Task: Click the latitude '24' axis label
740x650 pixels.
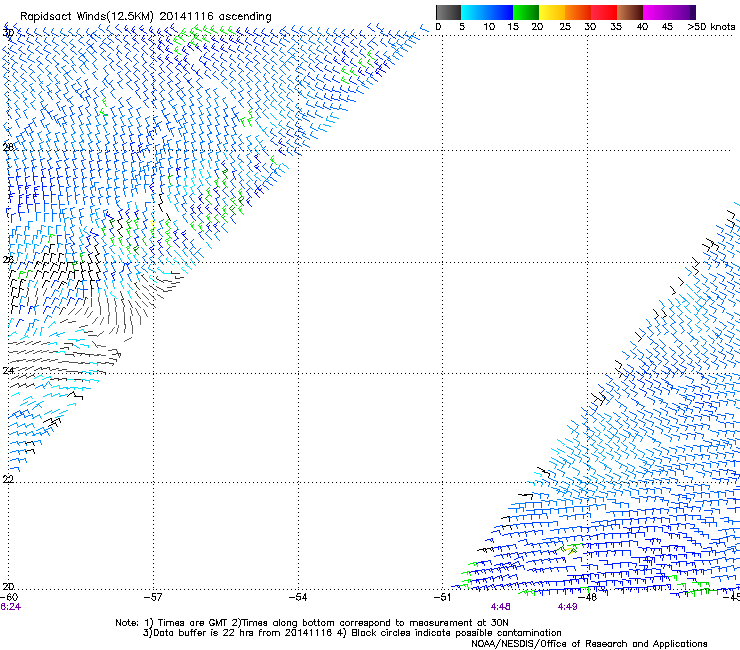Action: point(8,371)
